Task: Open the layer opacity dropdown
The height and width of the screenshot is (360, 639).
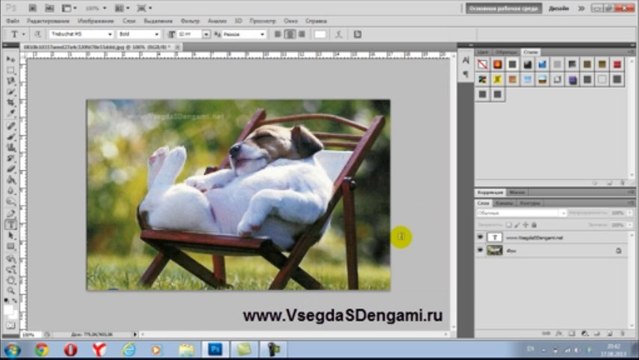Action: (630, 213)
